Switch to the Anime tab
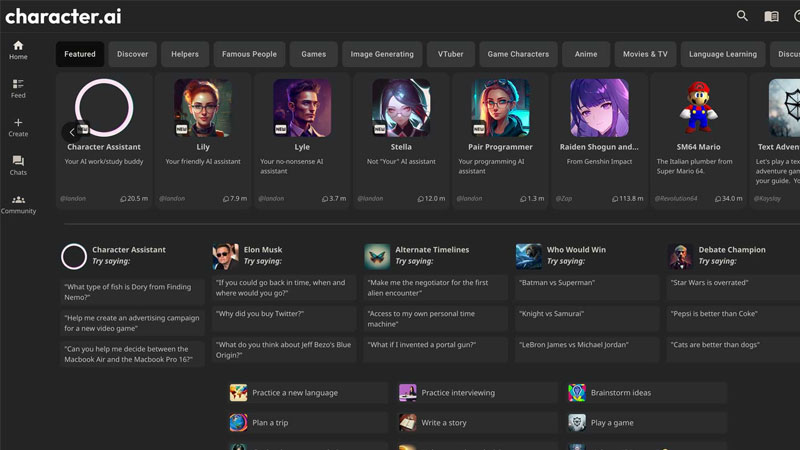The height and width of the screenshot is (450, 800). point(586,54)
